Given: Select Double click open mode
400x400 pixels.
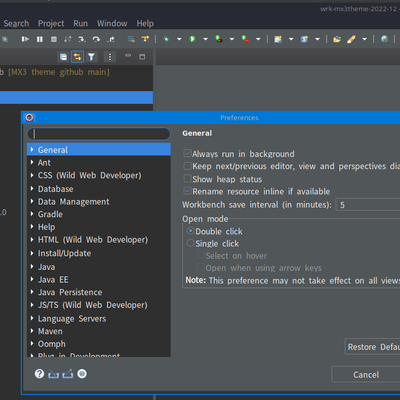Looking at the screenshot, I should point(190,231).
